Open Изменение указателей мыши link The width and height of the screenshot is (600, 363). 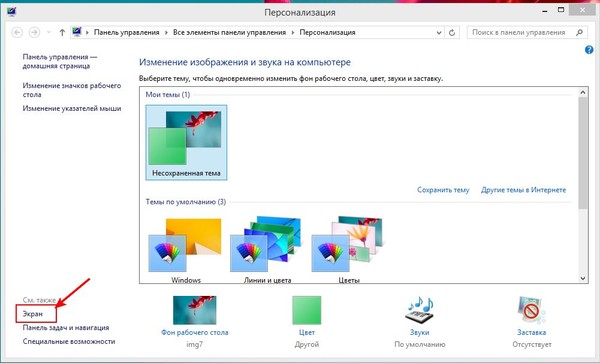[x=72, y=109]
